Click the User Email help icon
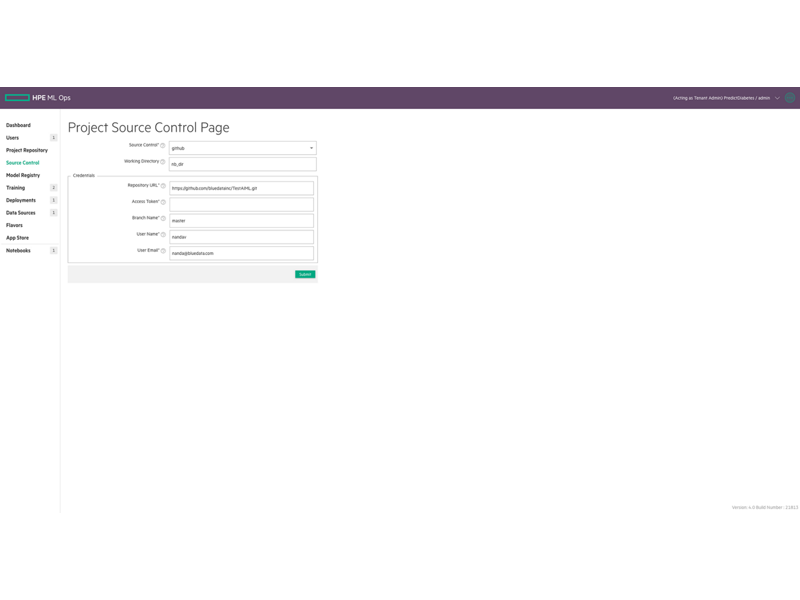 [163, 251]
